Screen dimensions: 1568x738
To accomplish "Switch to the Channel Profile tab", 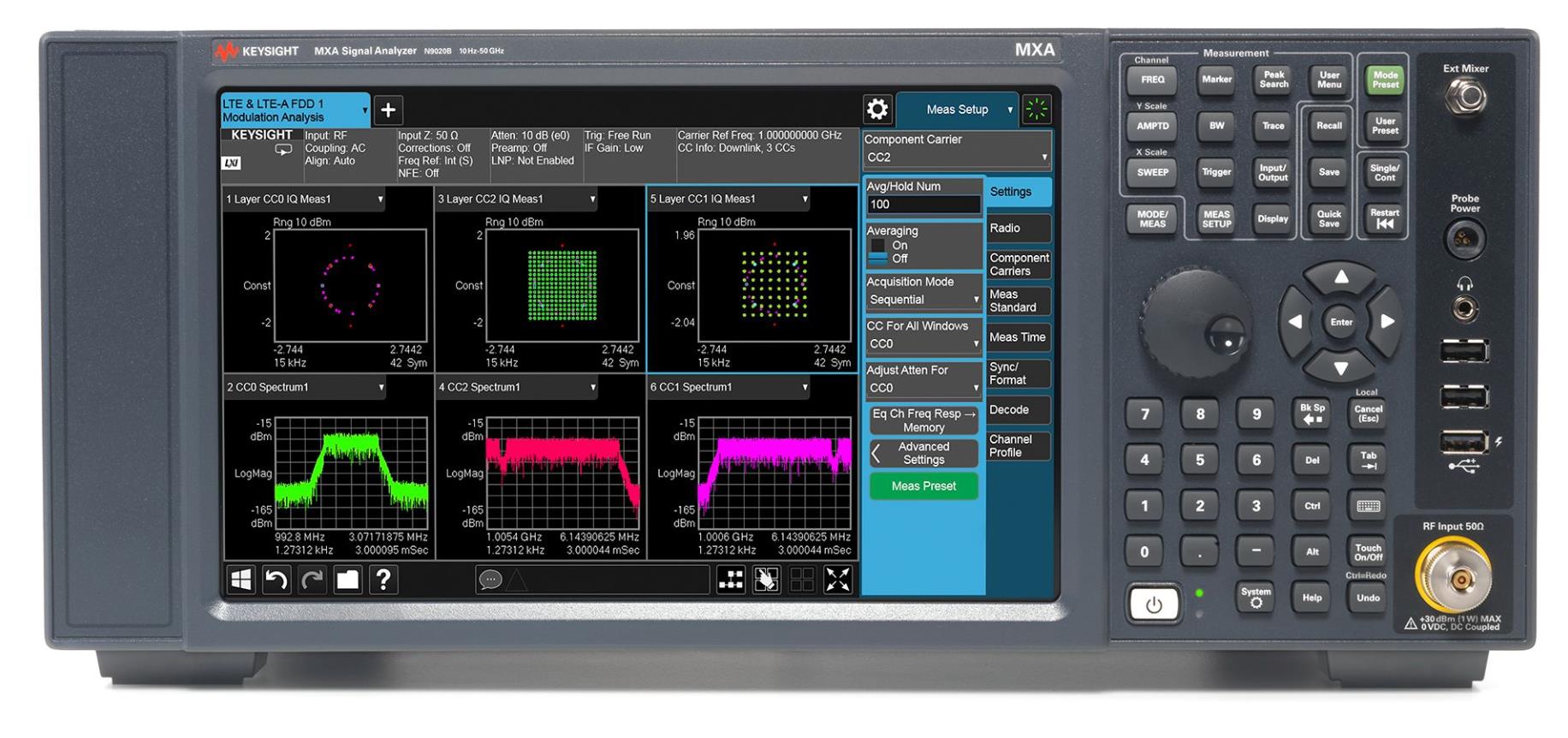I will click(1018, 446).
